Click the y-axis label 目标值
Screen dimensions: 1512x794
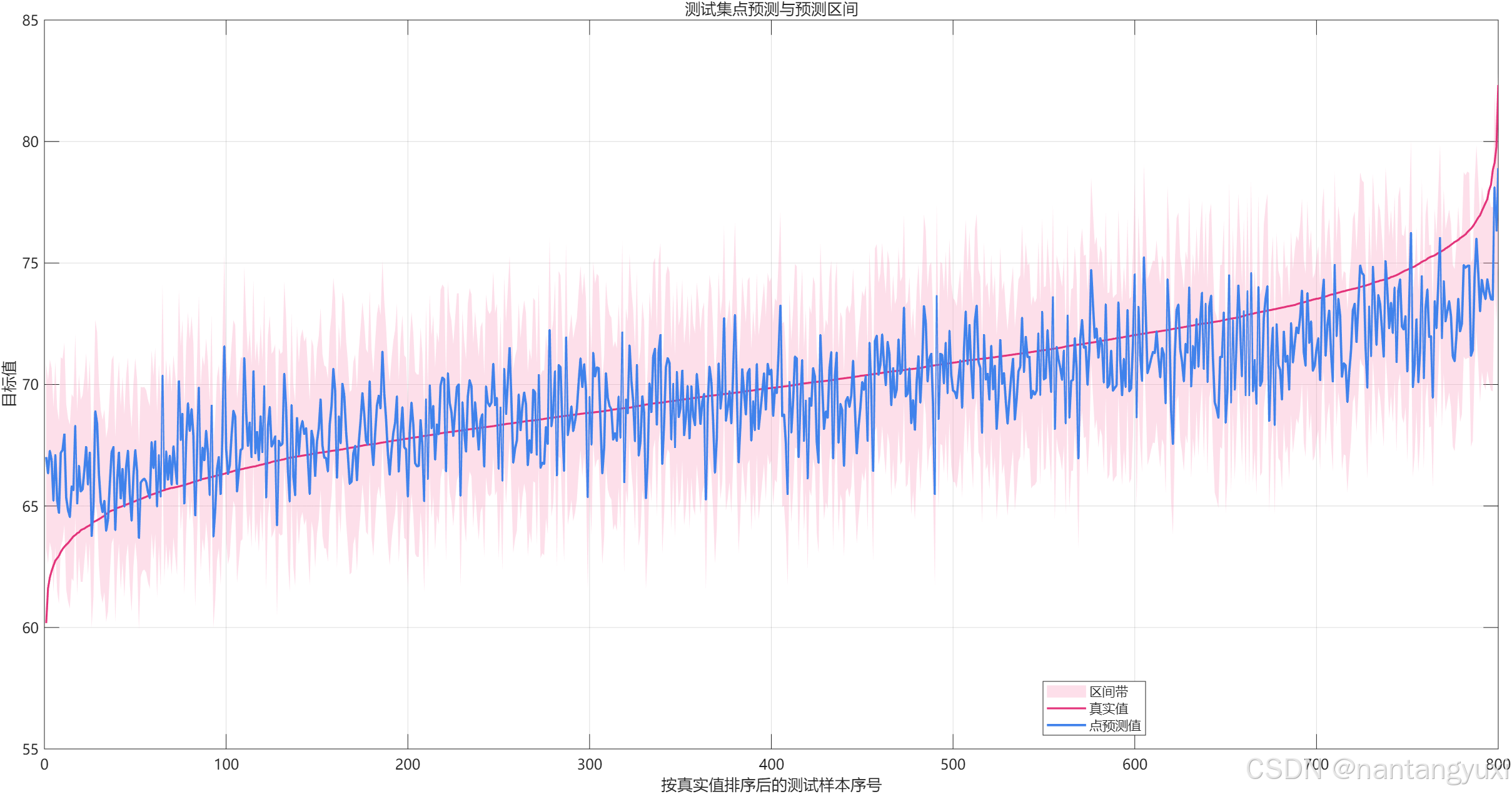9,384
